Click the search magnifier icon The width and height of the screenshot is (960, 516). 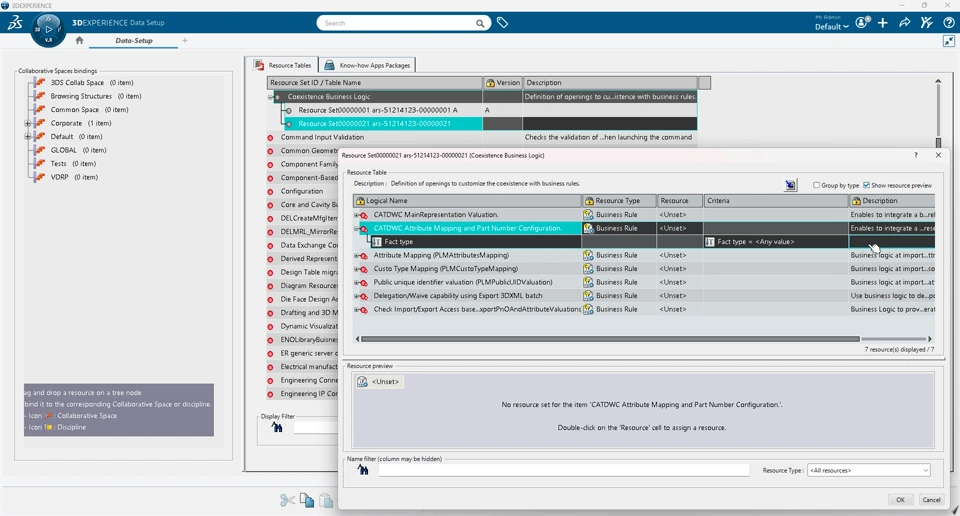[x=480, y=23]
